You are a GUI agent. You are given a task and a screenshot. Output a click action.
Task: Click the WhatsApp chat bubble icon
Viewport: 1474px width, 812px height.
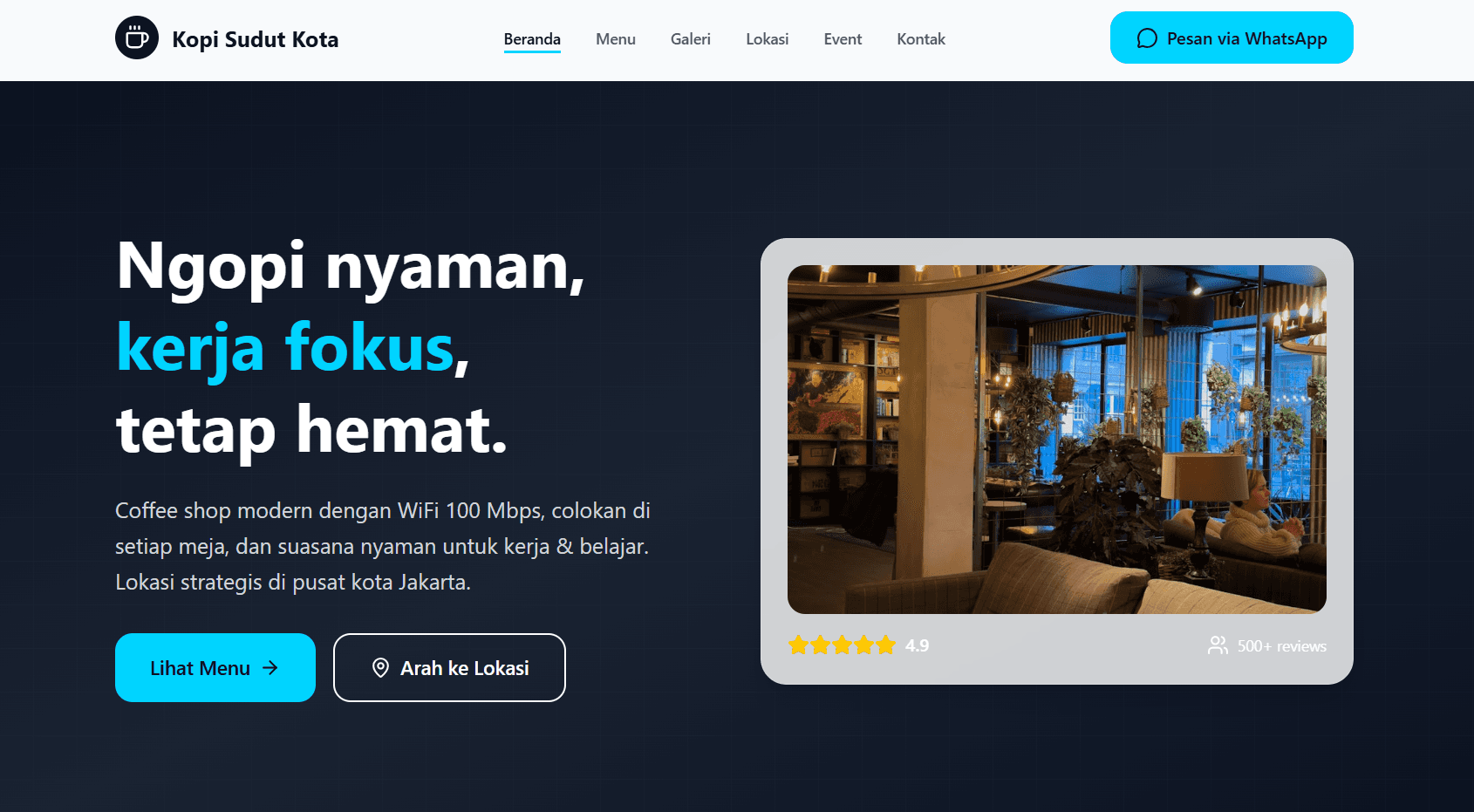tap(1147, 38)
